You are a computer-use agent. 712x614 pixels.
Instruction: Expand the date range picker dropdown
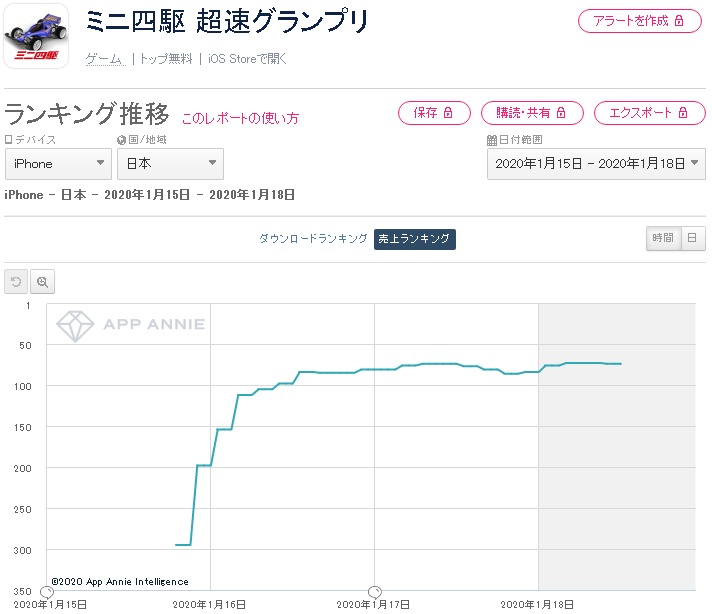596,163
